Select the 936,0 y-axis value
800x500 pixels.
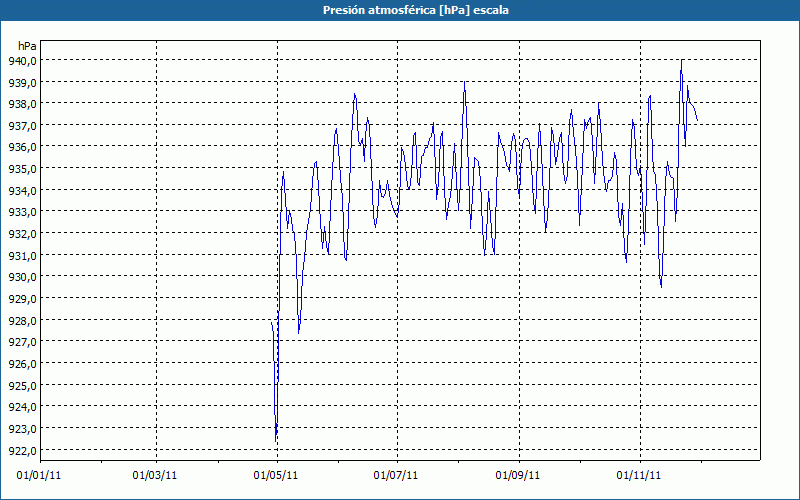(x=22, y=147)
